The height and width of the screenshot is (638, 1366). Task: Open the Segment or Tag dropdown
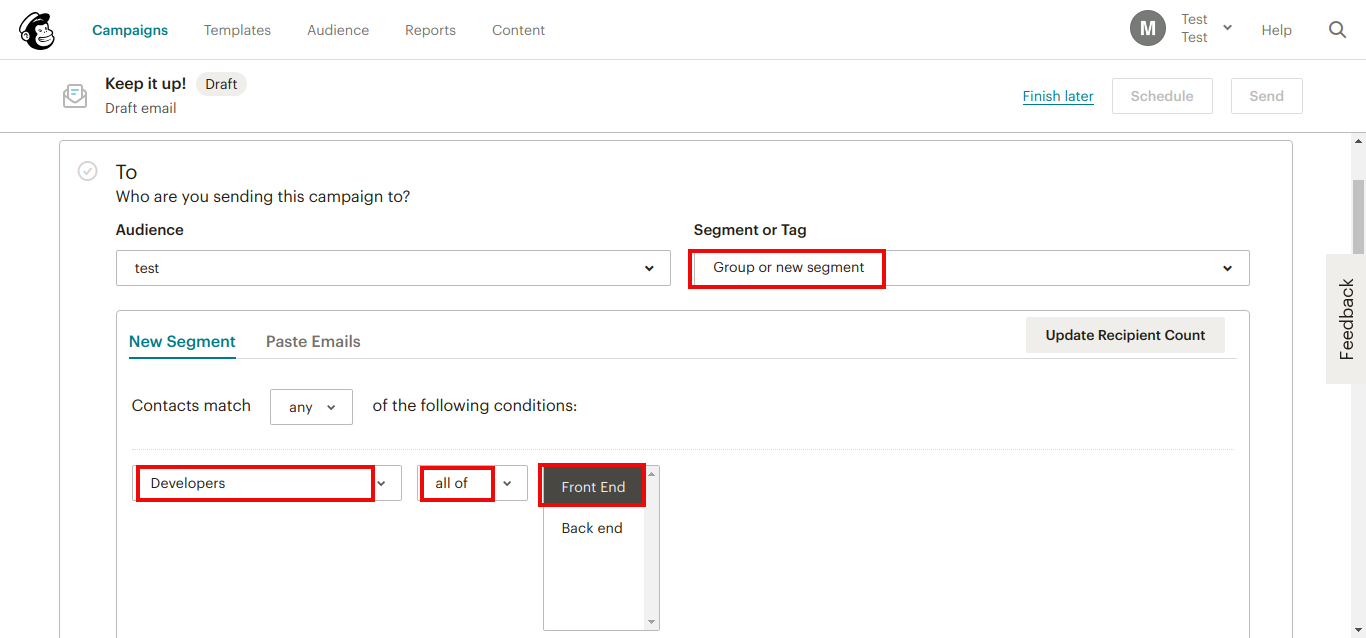click(970, 268)
